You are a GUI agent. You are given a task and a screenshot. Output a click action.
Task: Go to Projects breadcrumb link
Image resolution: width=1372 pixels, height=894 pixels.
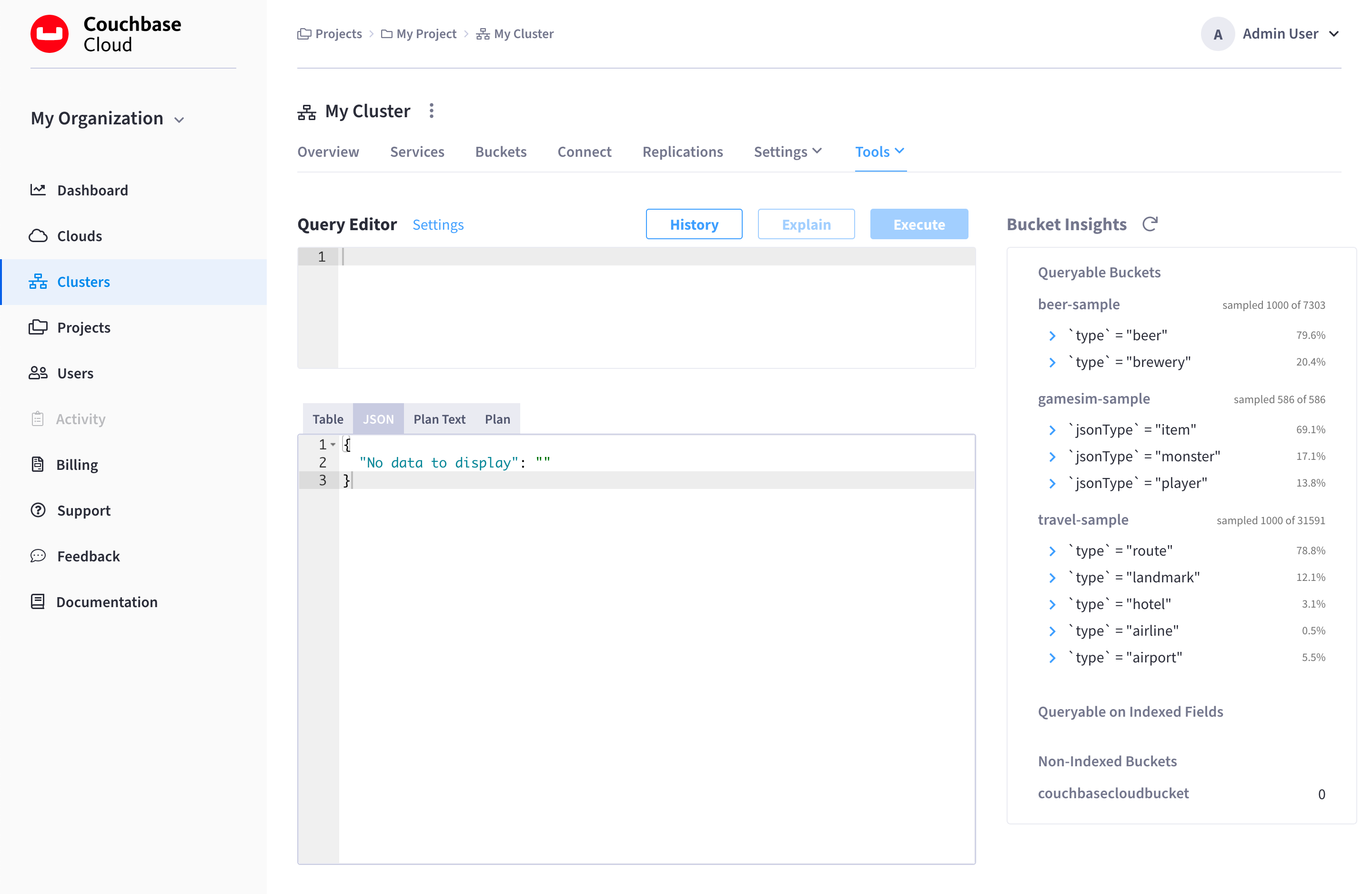(x=338, y=34)
